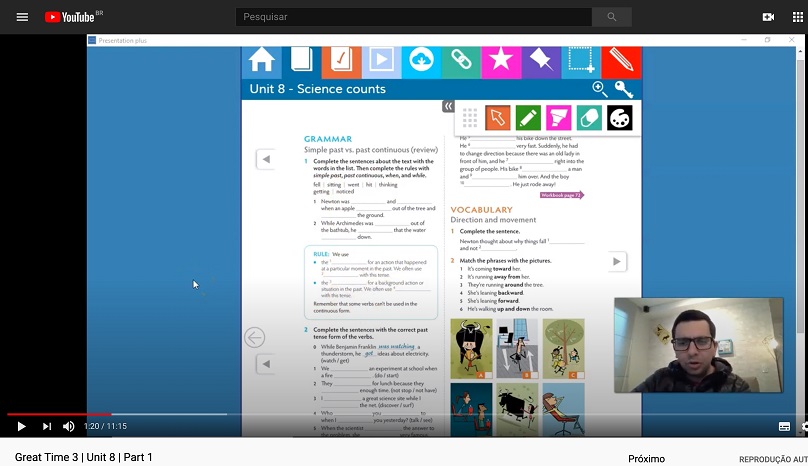Open the YouTube hamburger menu
Image resolution: width=808 pixels, height=466 pixels.
tap(22, 17)
